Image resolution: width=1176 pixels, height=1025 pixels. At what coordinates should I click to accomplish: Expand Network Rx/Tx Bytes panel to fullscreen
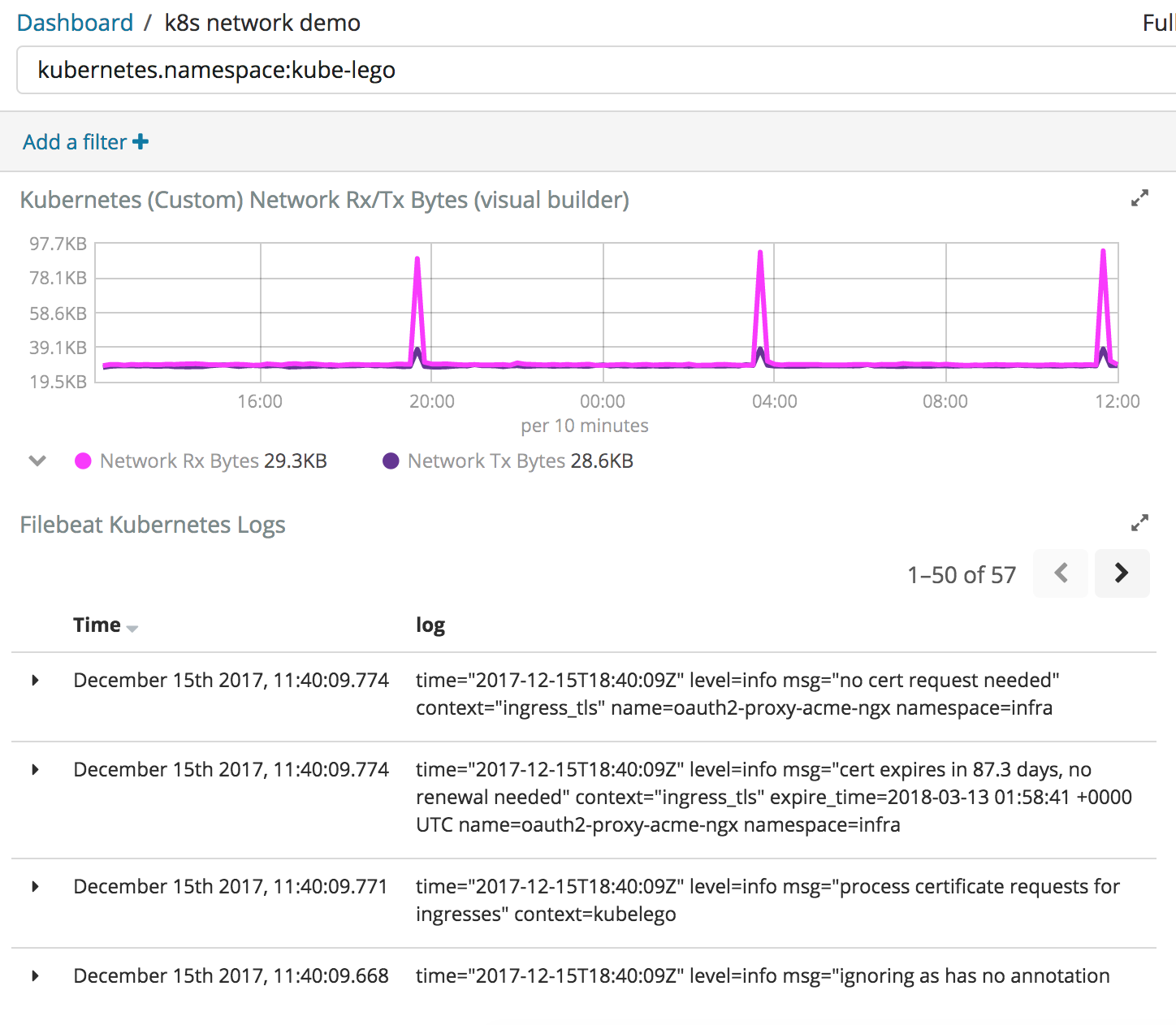click(x=1139, y=198)
